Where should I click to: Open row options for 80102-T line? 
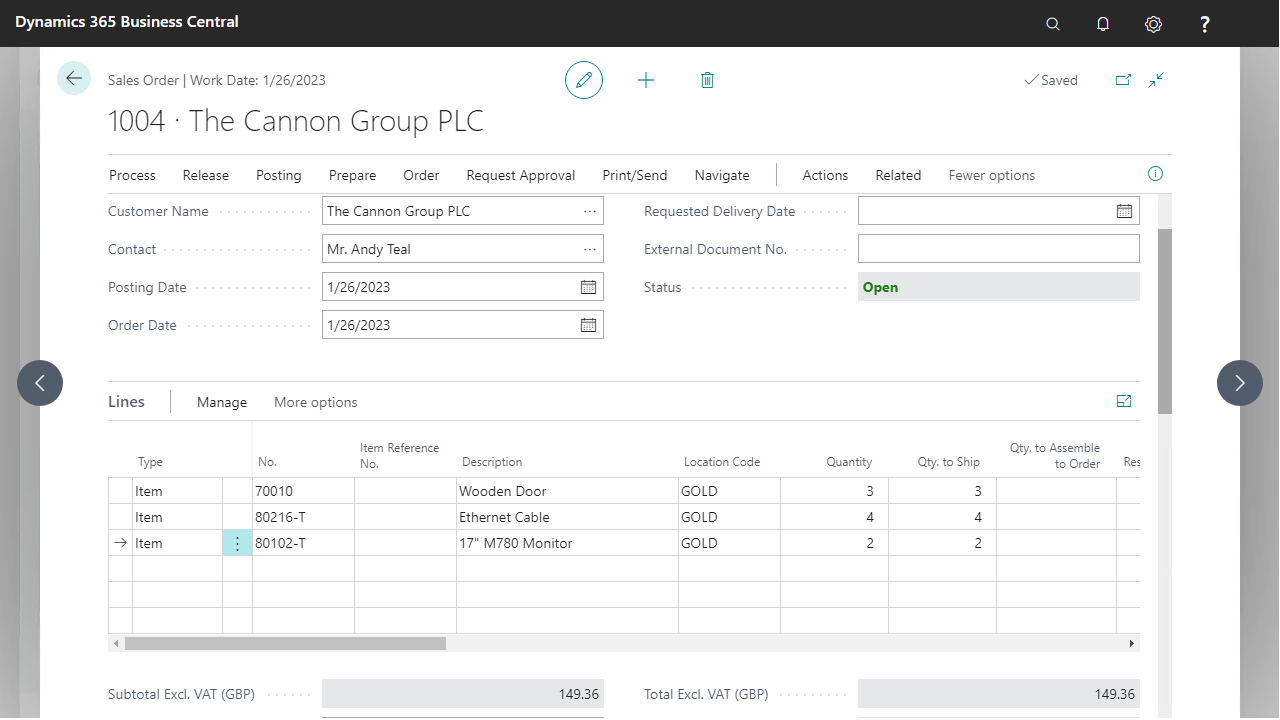[237, 543]
